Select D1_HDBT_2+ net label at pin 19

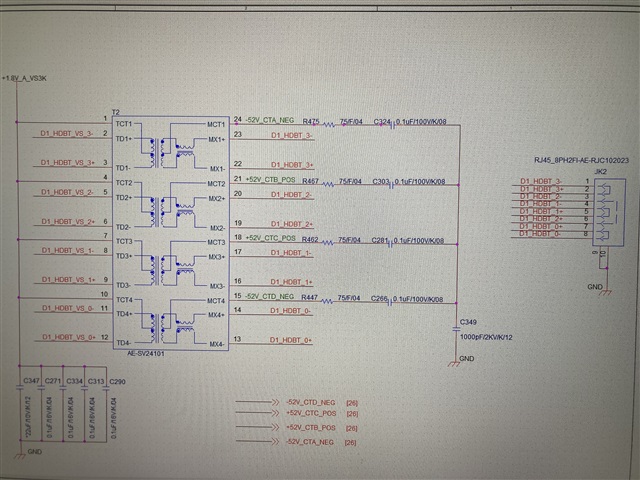pyautogui.click(x=292, y=224)
